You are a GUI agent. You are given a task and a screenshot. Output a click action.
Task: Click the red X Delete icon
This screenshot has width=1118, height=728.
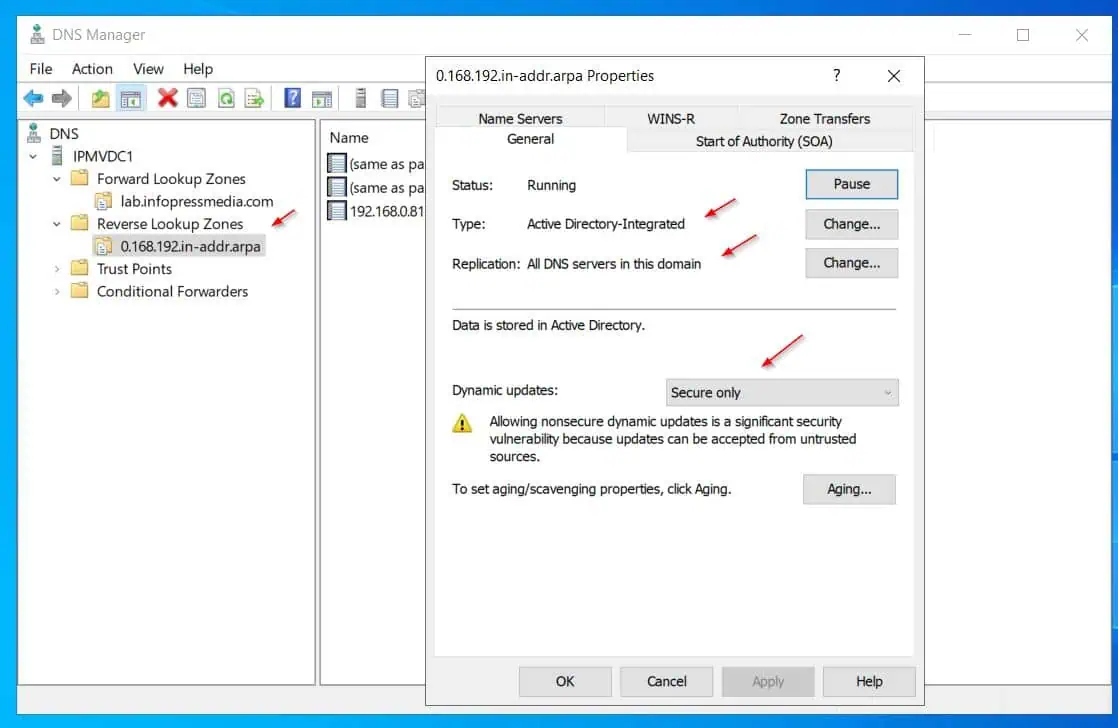point(168,98)
